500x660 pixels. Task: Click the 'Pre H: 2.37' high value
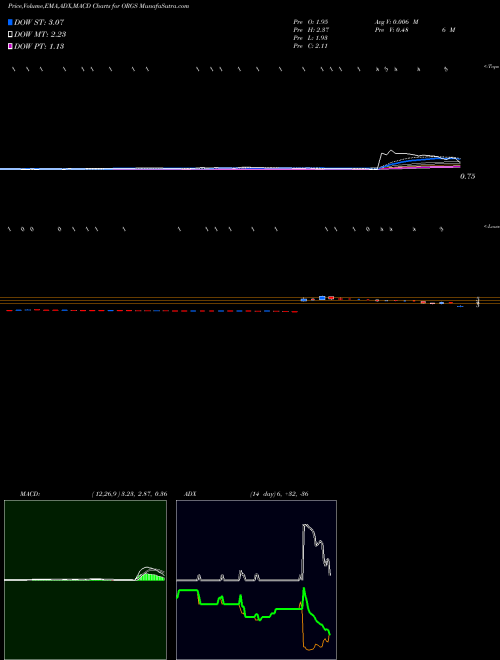(x=311, y=30)
